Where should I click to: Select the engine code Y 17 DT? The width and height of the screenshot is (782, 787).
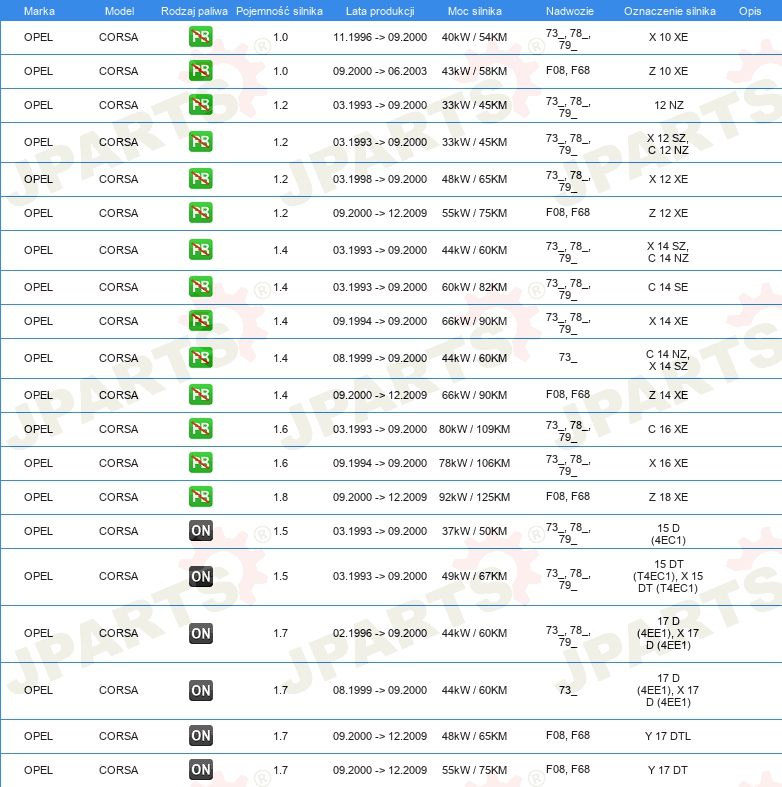(x=668, y=770)
